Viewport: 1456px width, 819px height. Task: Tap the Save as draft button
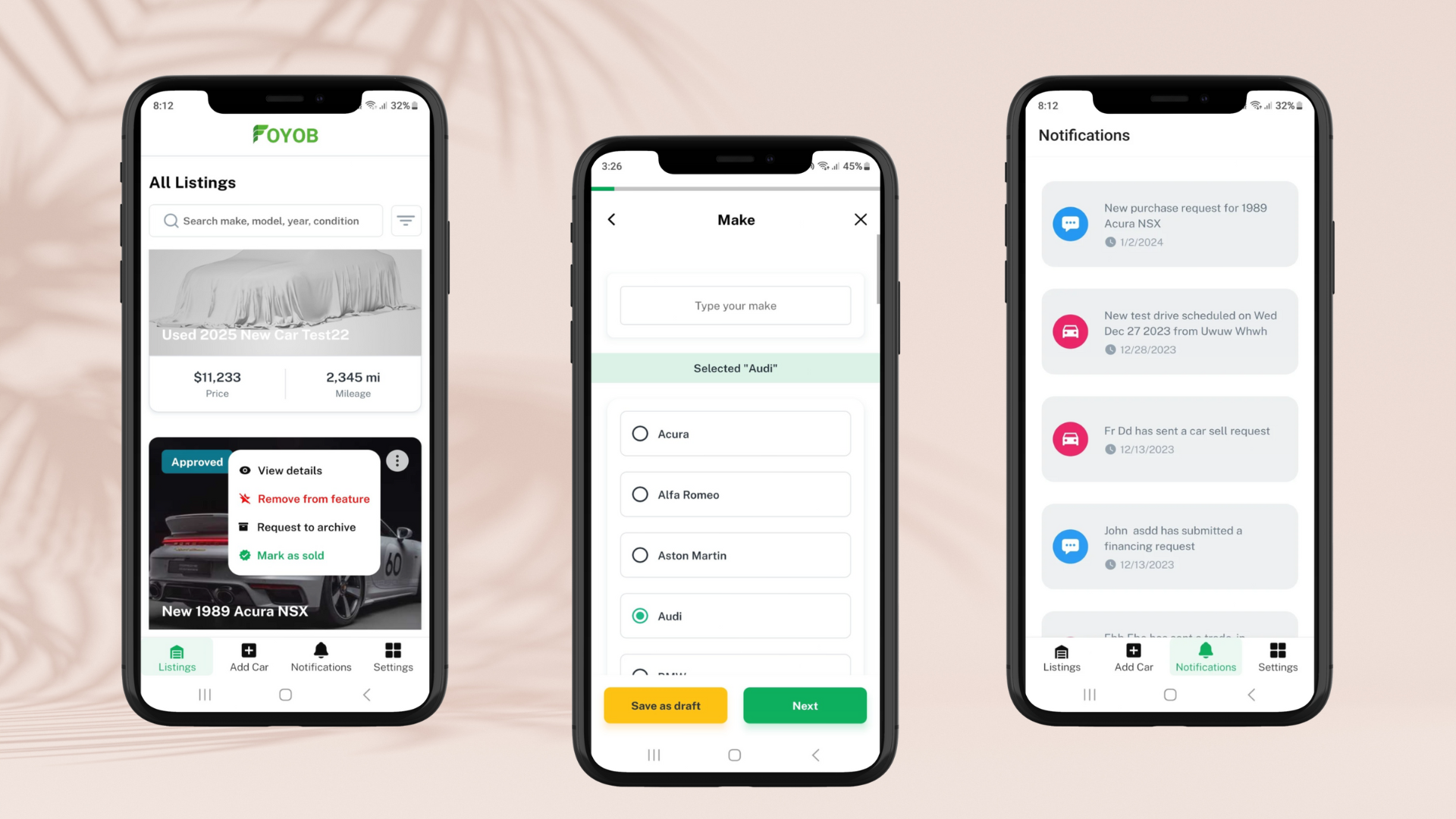[665, 705]
